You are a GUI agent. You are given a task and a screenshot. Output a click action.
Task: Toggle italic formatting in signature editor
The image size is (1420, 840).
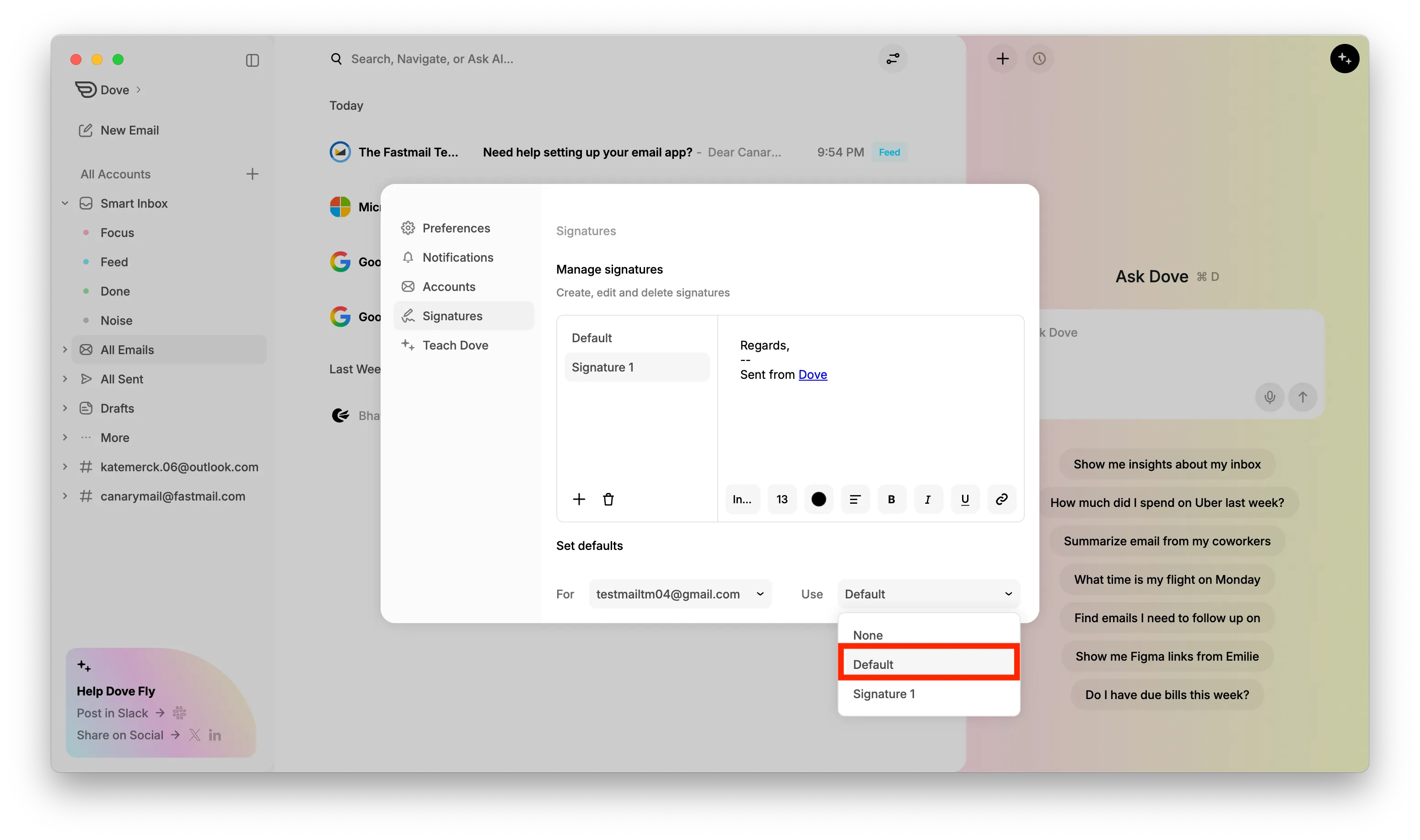(928, 499)
